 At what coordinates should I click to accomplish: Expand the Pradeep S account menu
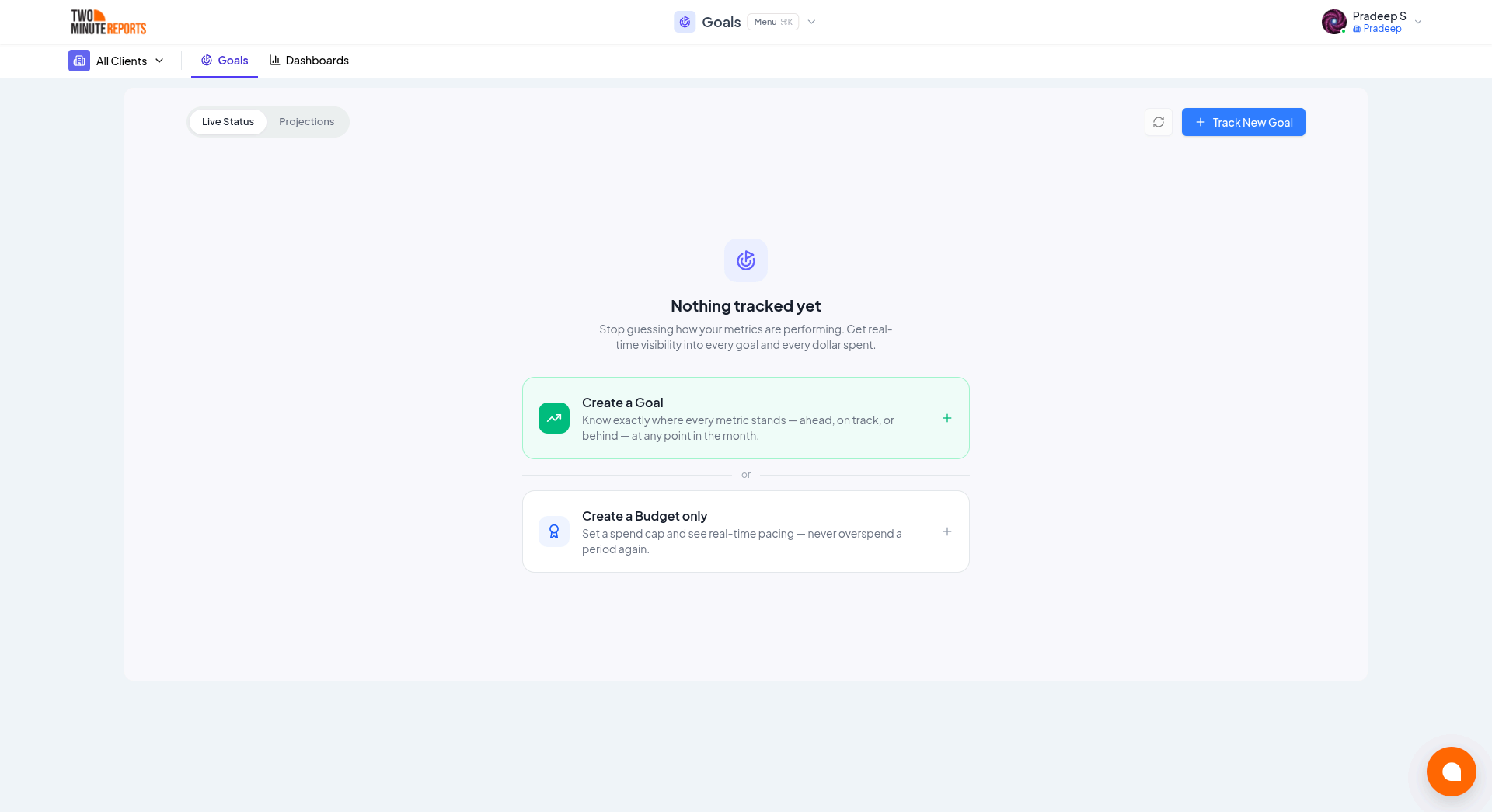point(1418,22)
